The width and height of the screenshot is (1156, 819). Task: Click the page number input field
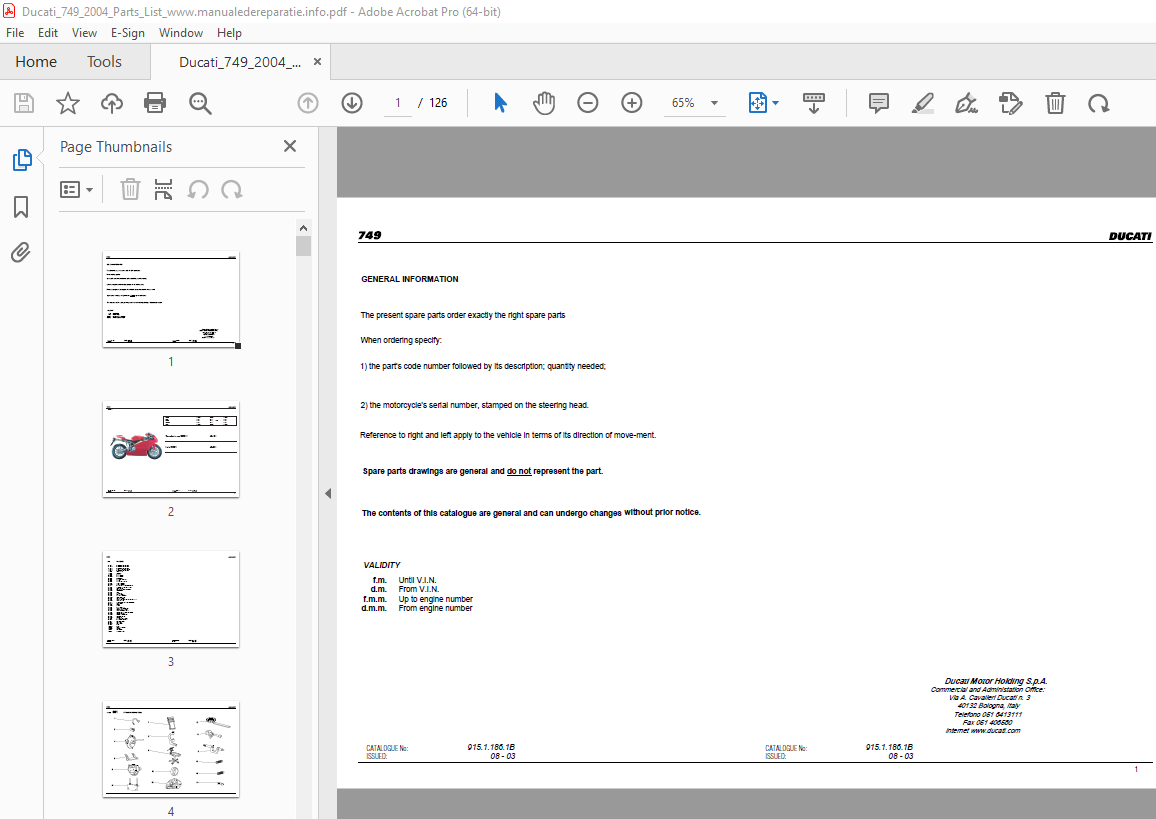pyautogui.click(x=398, y=103)
